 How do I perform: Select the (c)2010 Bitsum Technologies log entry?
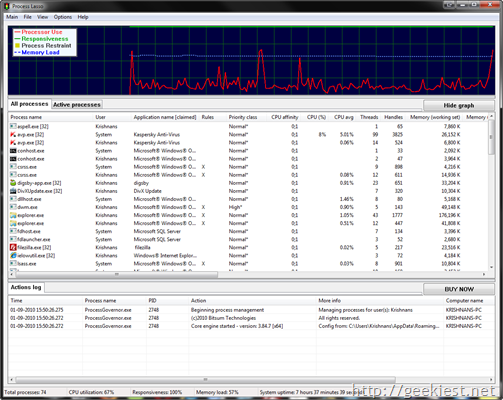click(x=223, y=318)
